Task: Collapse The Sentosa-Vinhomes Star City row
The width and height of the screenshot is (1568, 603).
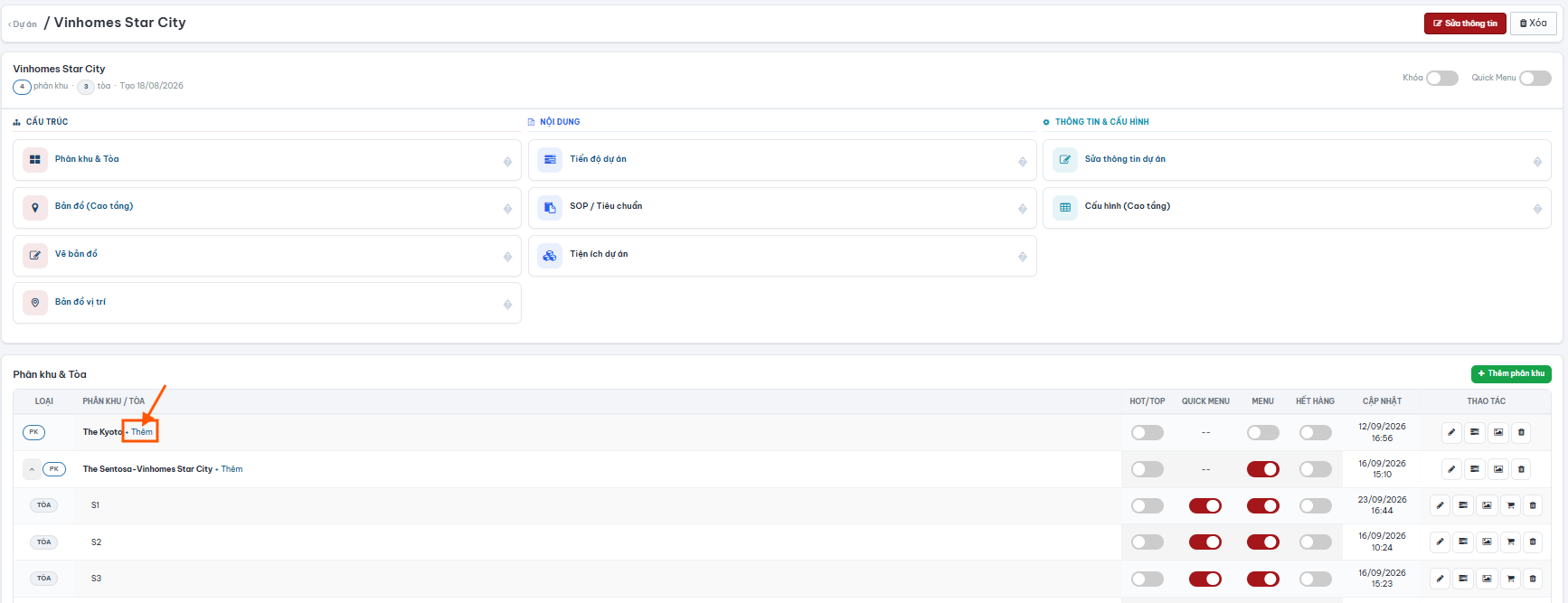Action: click(x=32, y=469)
